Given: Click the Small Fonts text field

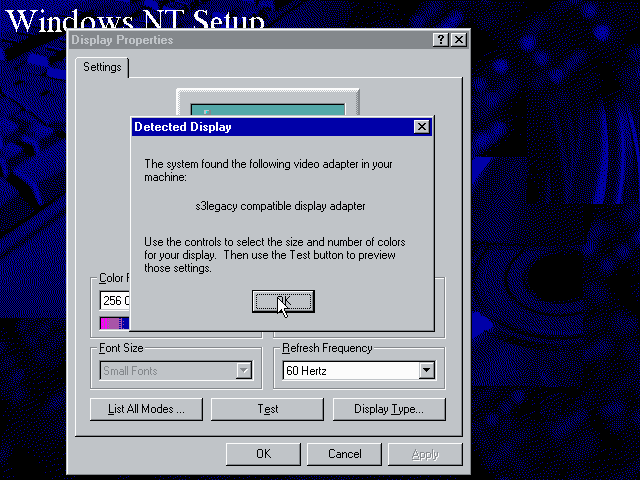Looking at the screenshot, I should pos(166,371).
